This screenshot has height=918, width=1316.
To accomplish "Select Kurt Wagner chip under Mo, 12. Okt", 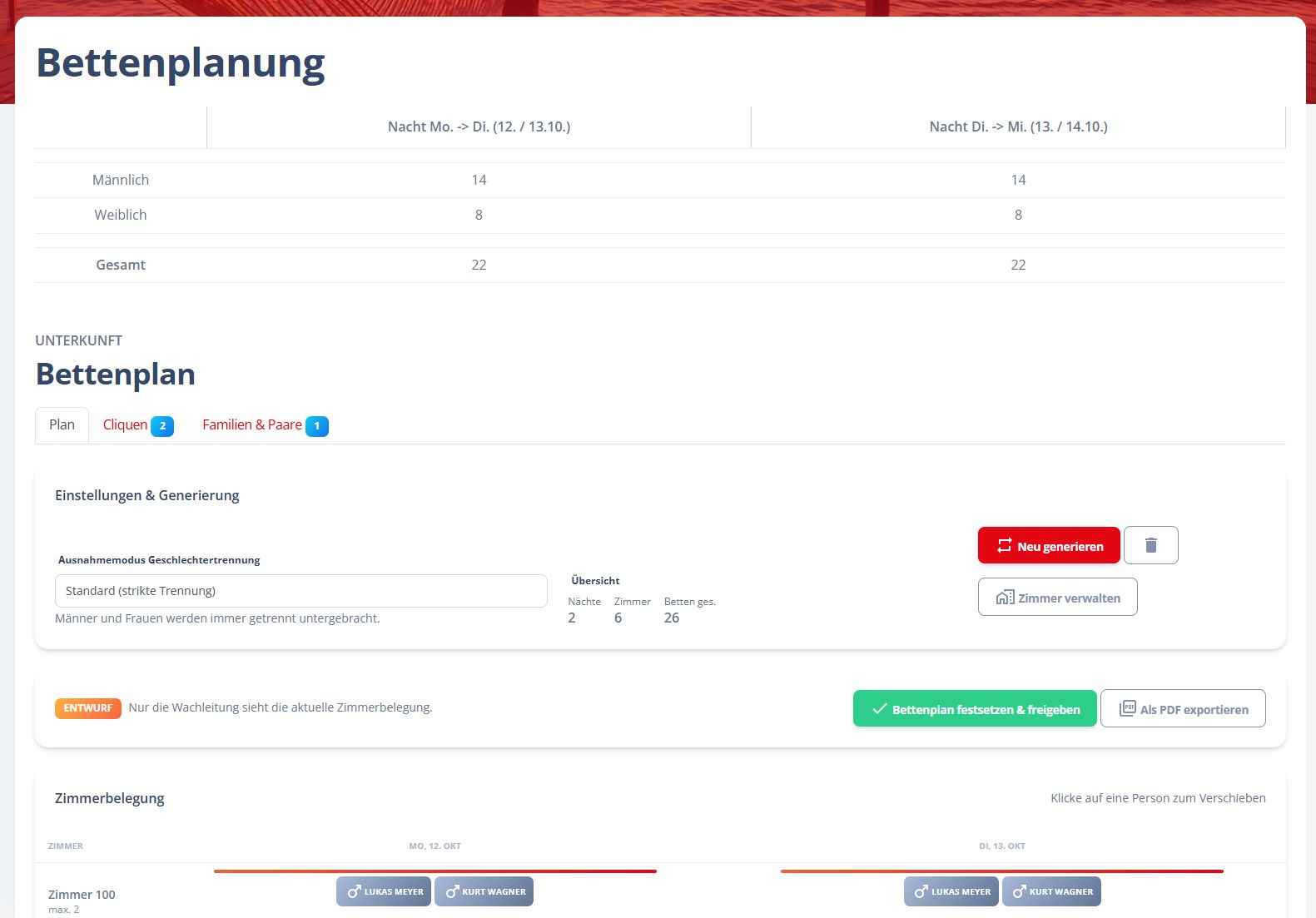I will point(484,891).
